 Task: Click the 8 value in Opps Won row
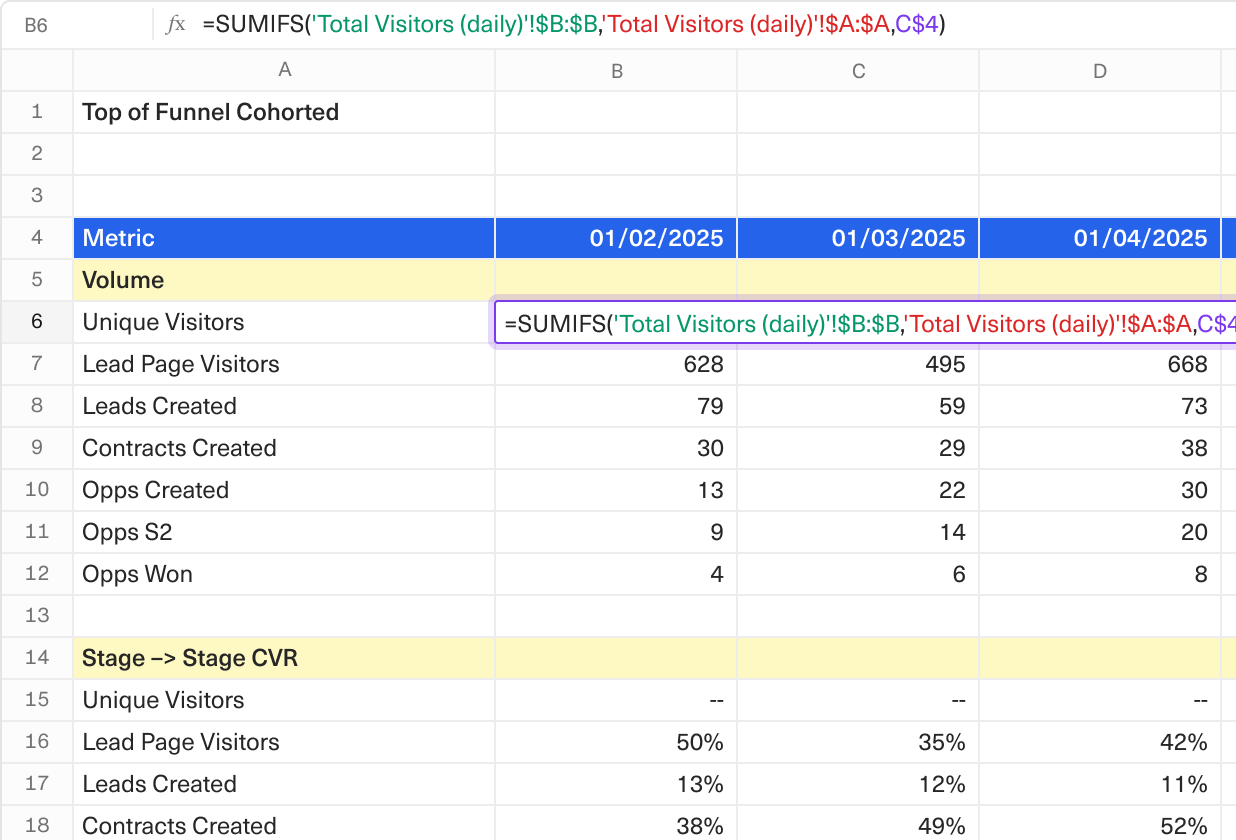1100,574
